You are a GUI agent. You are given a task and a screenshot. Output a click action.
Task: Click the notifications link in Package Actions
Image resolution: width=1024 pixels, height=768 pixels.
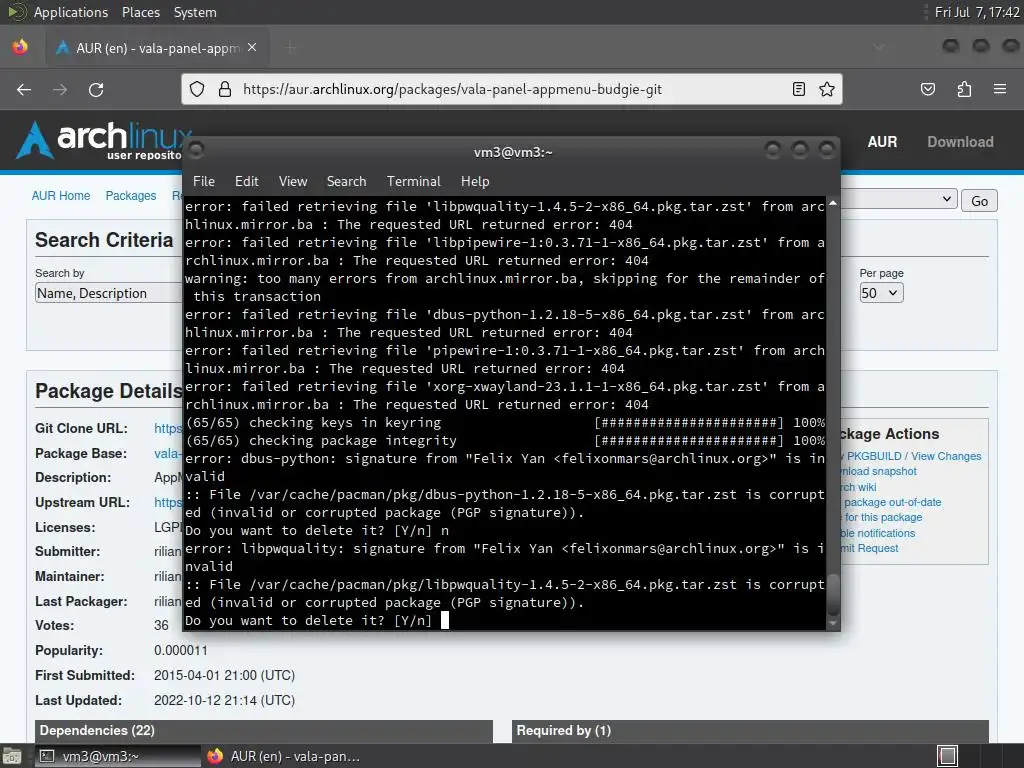(x=878, y=533)
